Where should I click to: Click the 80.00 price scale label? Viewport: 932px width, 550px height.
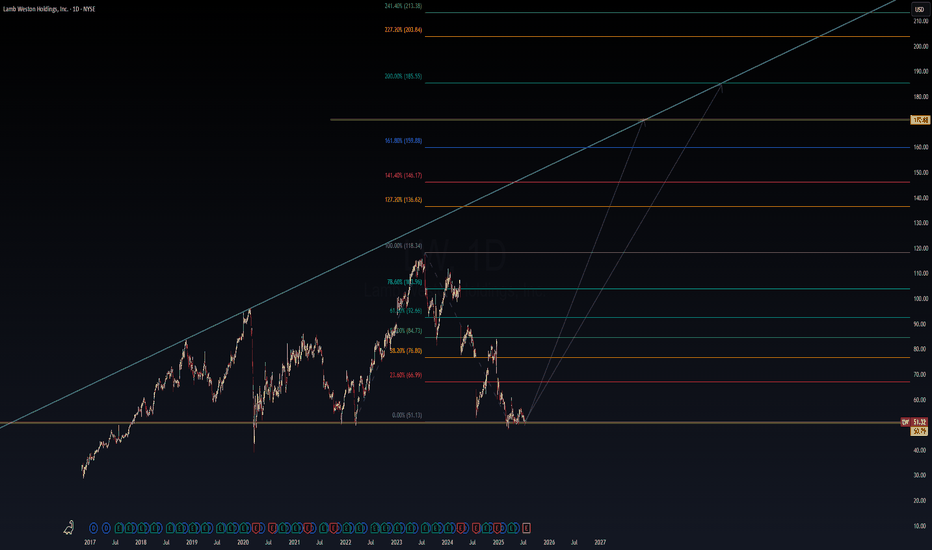coord(922,349)
